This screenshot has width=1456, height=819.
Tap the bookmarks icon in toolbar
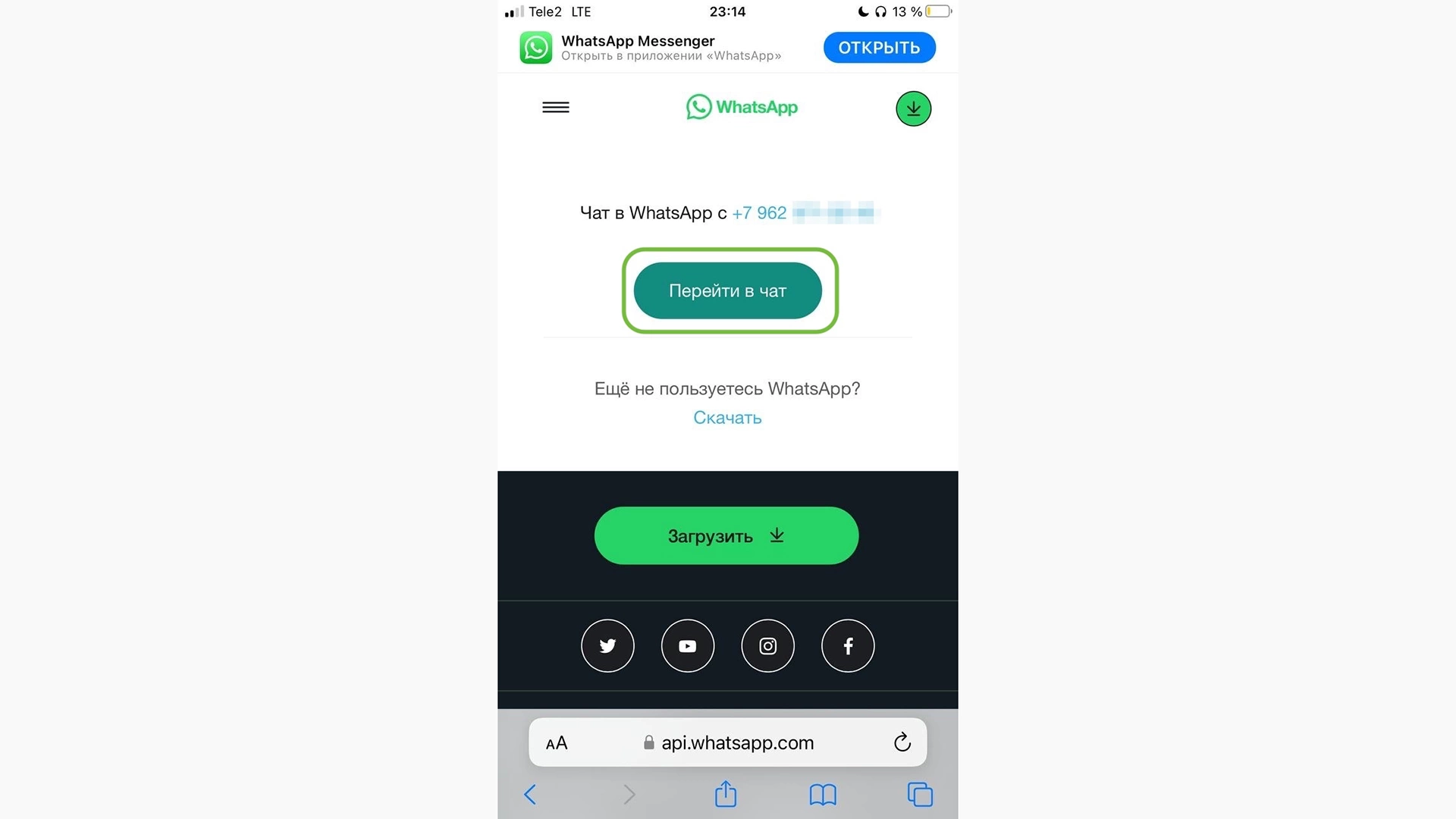[821, 795]
